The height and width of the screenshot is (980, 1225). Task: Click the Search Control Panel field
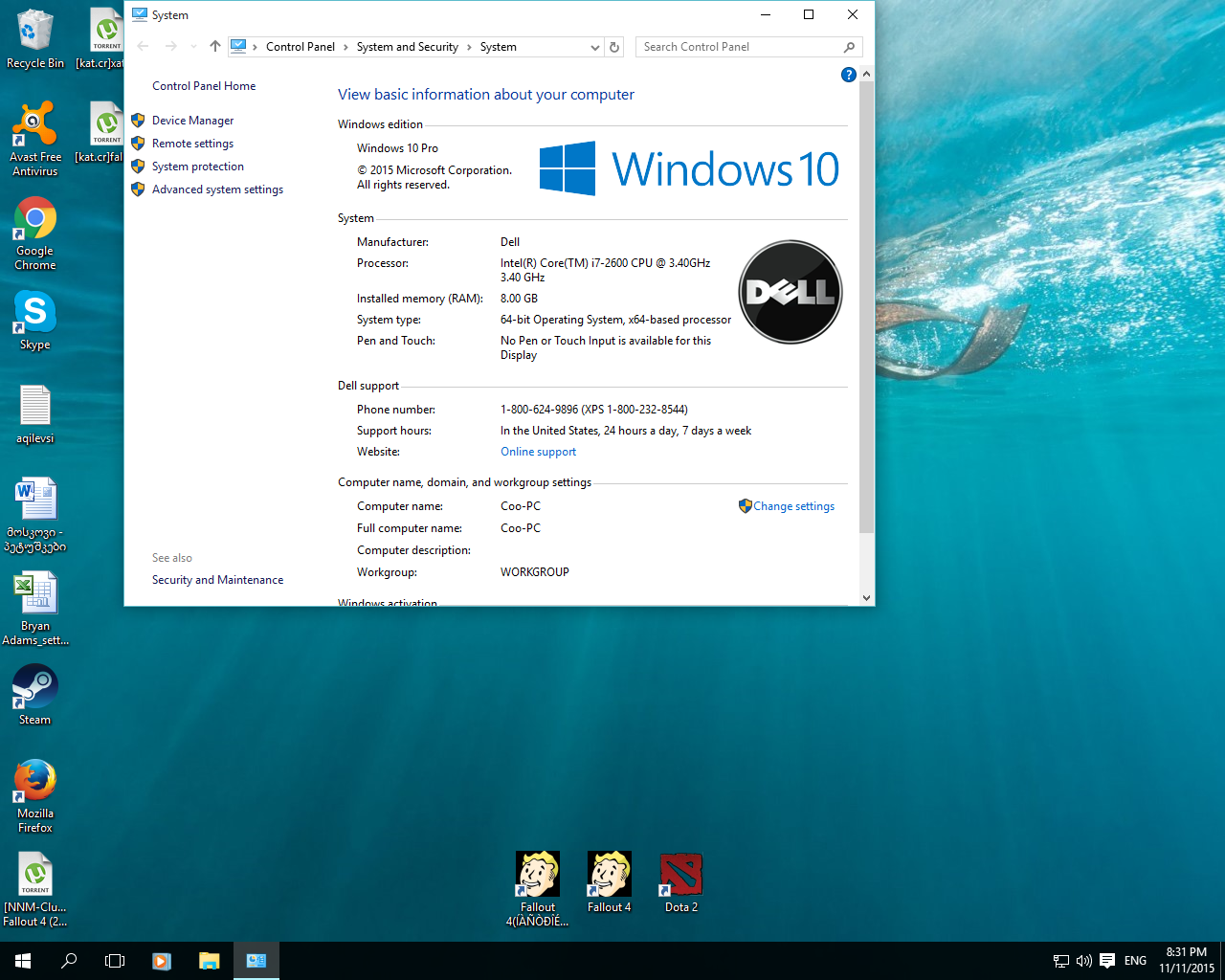coord(737,47)
